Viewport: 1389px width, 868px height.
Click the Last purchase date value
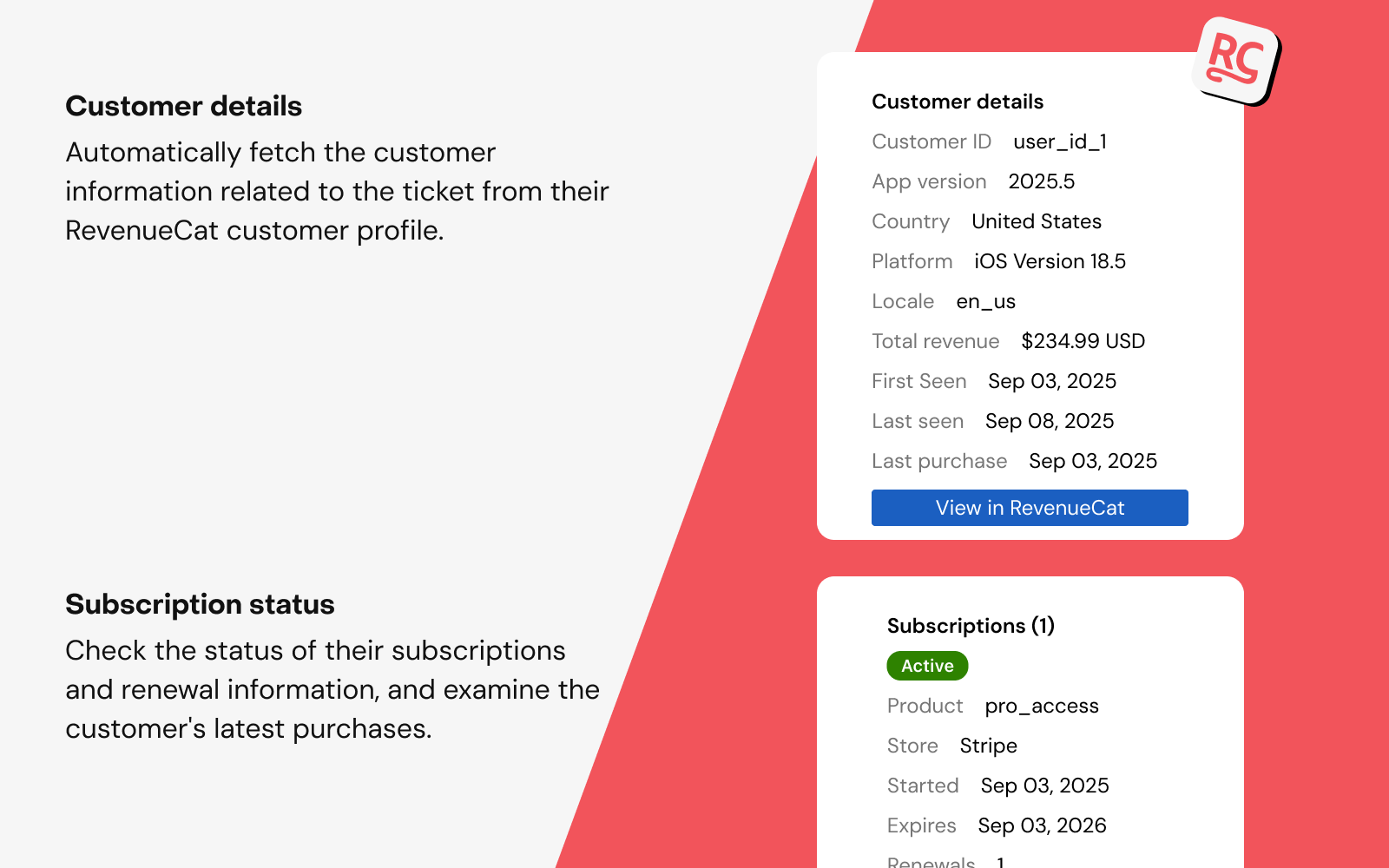tap(1093, 461)
